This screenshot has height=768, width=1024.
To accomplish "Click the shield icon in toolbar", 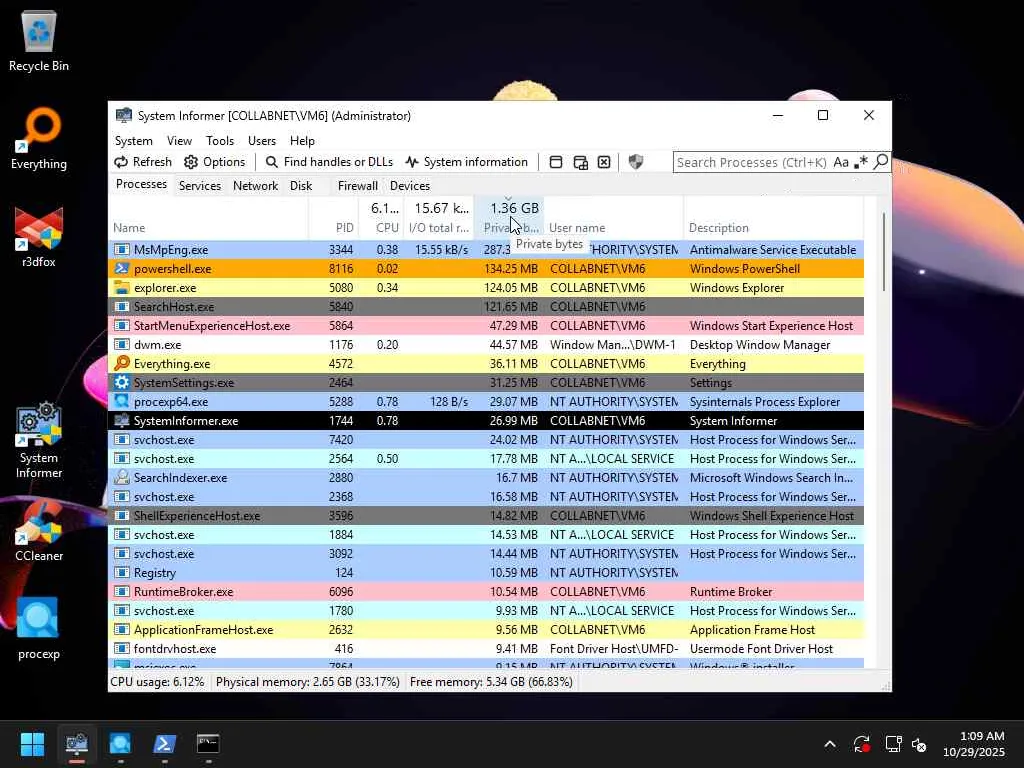I will pyautogui.click(x=635, y=161).
